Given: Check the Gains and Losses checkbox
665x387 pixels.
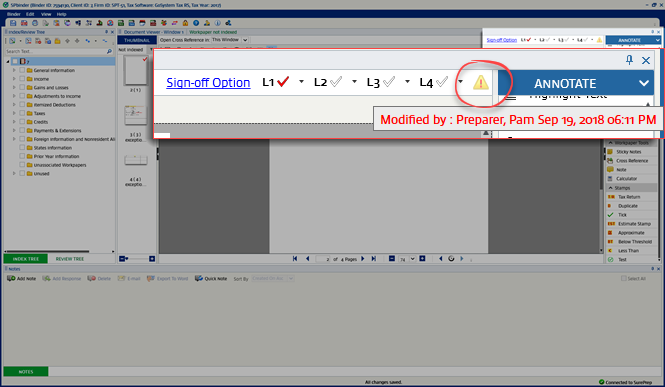Looking at the screenshot, I should [22, 87].
